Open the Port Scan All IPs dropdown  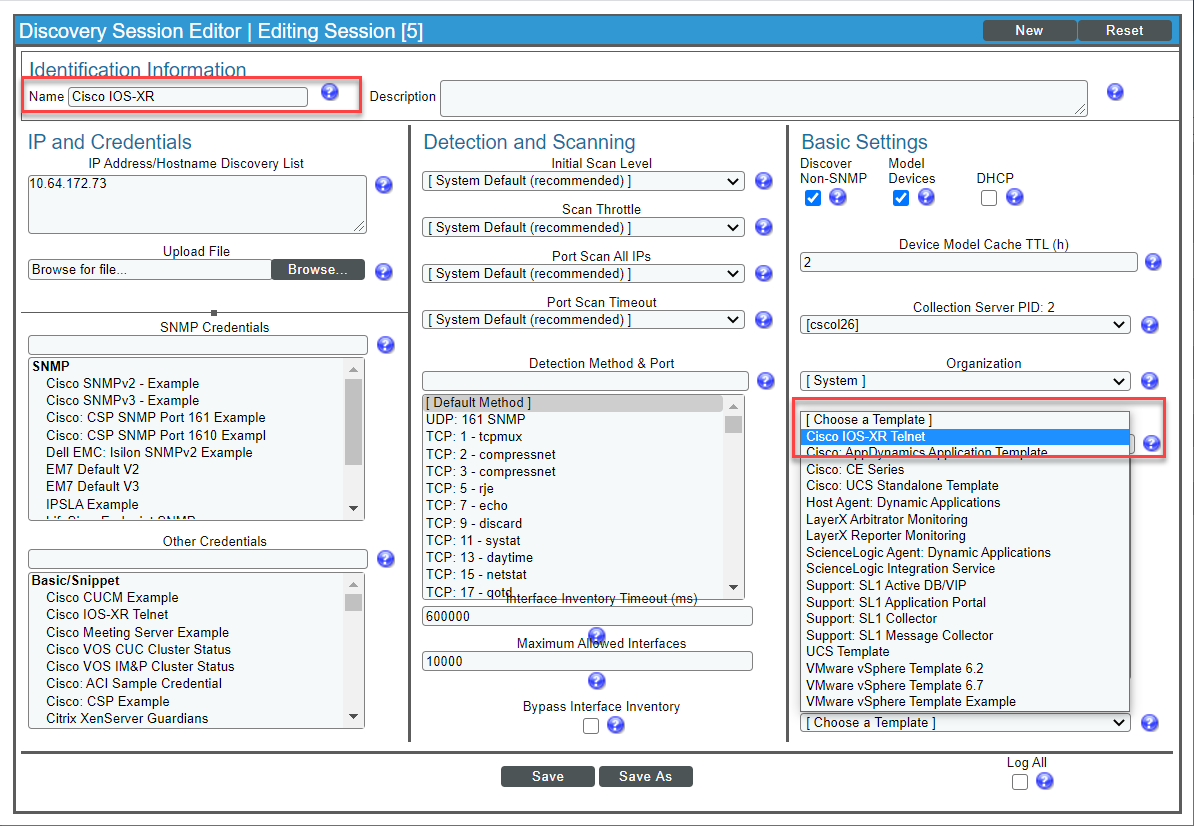[x=583, y=274]
